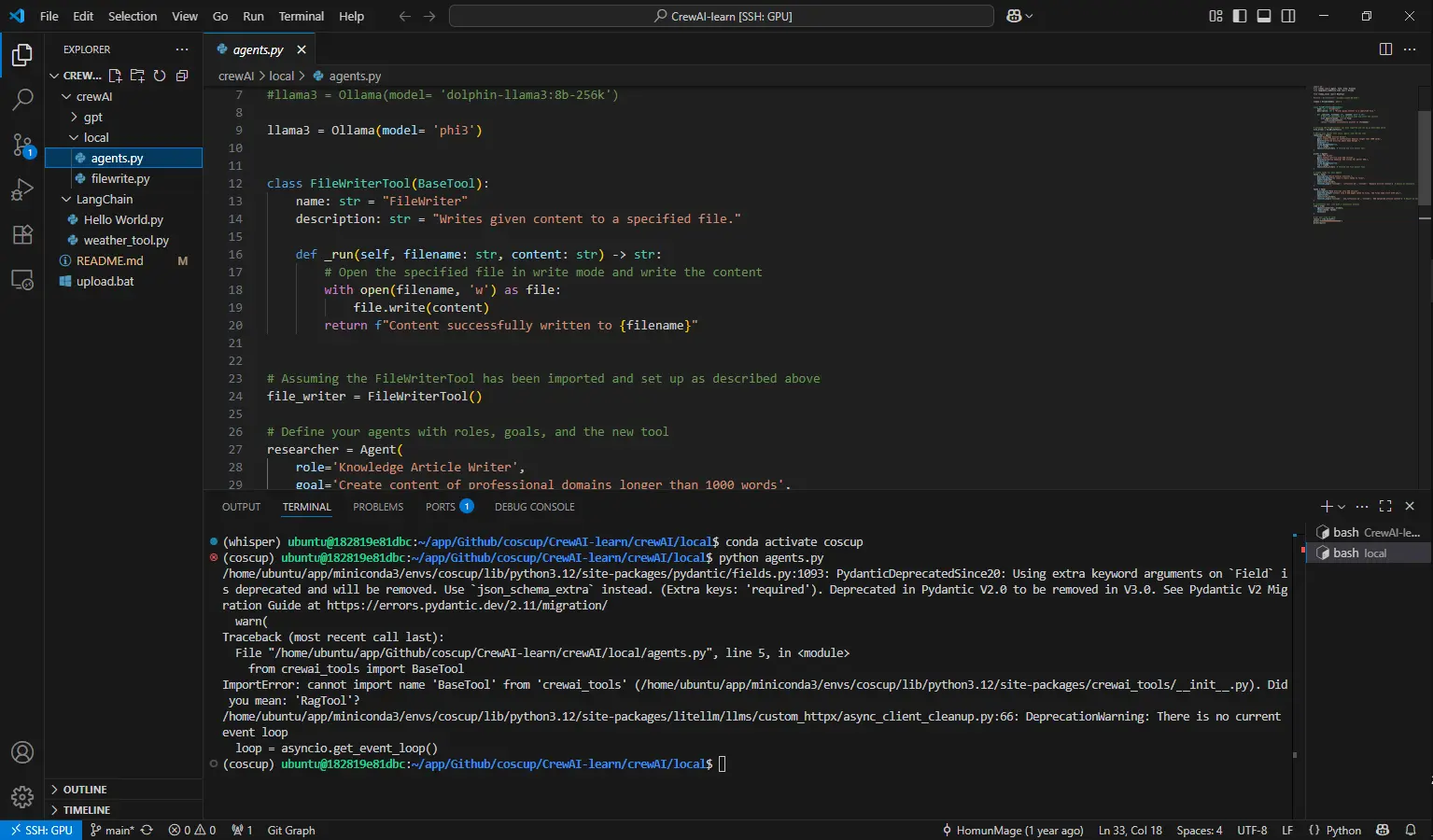This screenshot has height=840, width=1433.
Task: Expand the OUTLINE section
Action: pyautogui.click(x=84, y=790)
